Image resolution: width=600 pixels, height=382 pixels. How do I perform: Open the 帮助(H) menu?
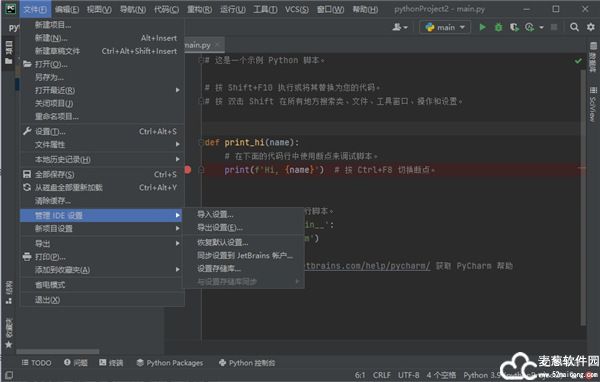[365, 9]
